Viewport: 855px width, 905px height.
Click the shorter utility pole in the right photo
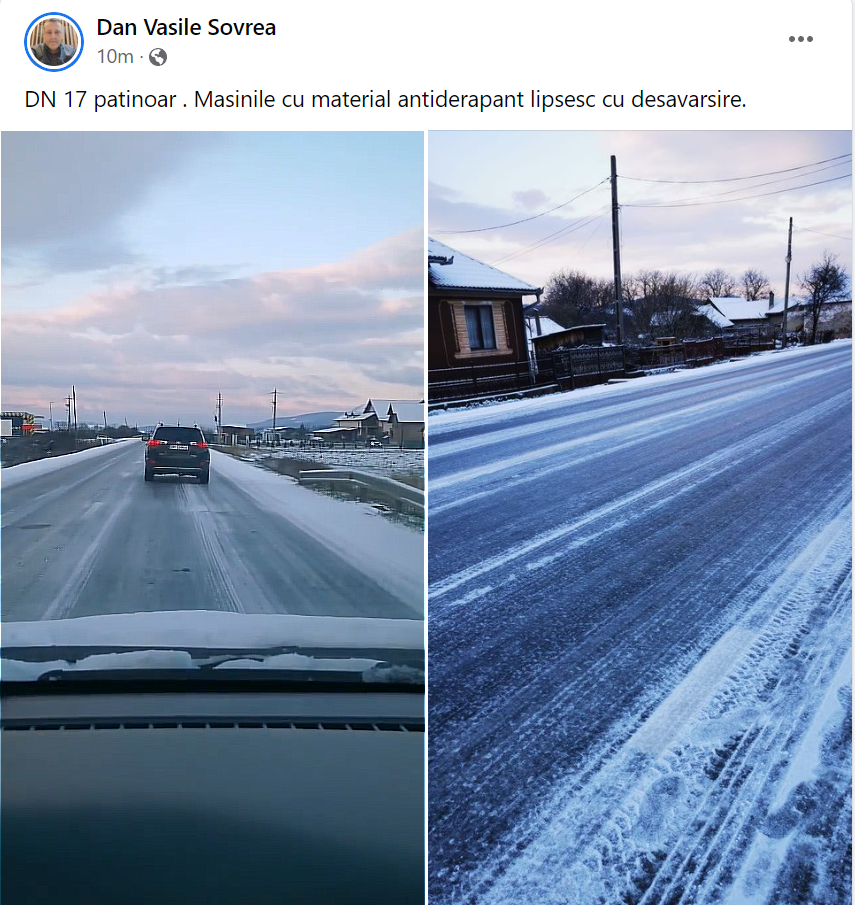[x=787, y=282]
